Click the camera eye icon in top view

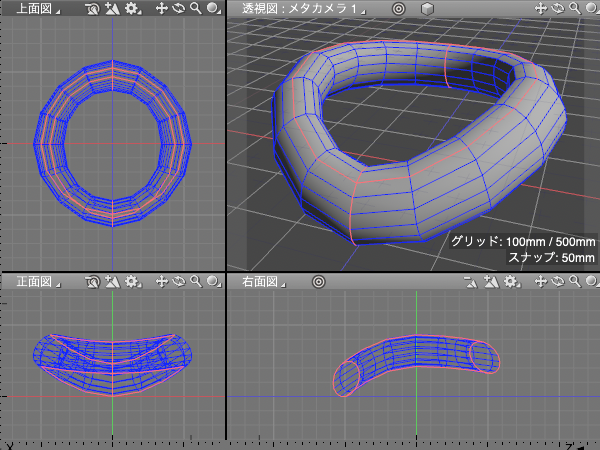click(93, 8)
